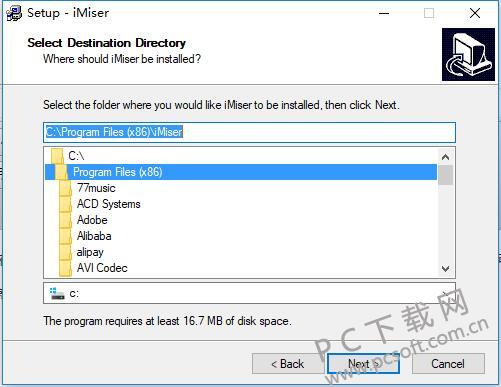Click the destination path input field

(x=249, y=132)
